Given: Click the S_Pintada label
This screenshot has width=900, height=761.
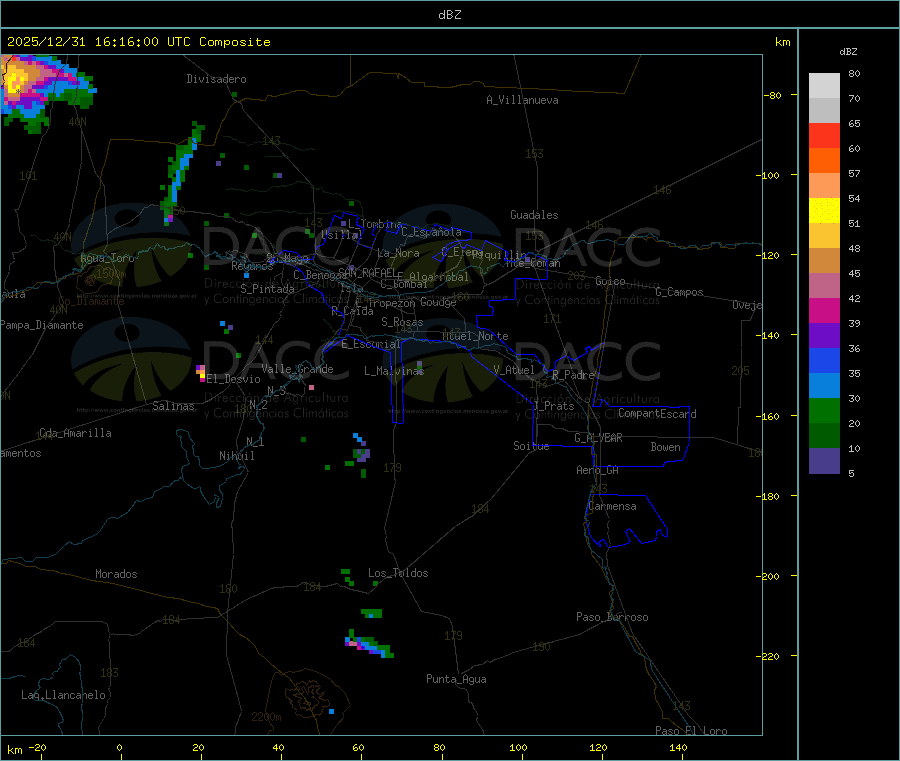Looking at the screenshot, I should click(267, 289).
